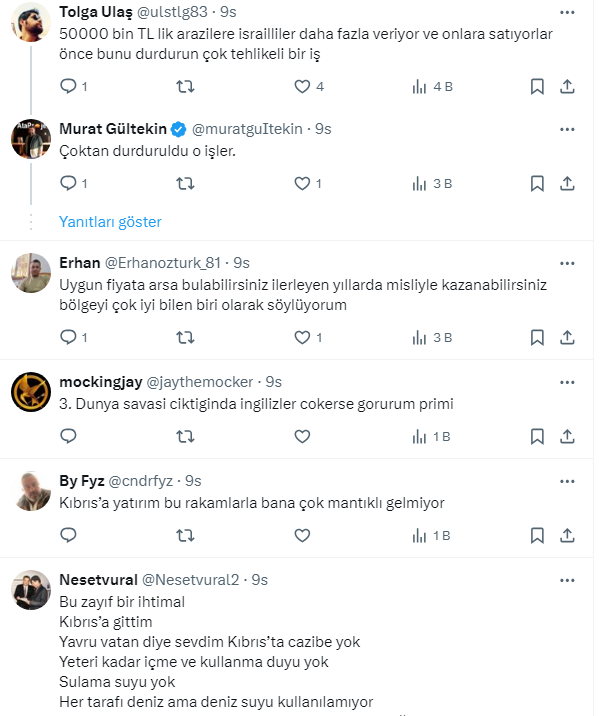Retweet mockingjay's tweet
The image size is (613, 716).
185,436
